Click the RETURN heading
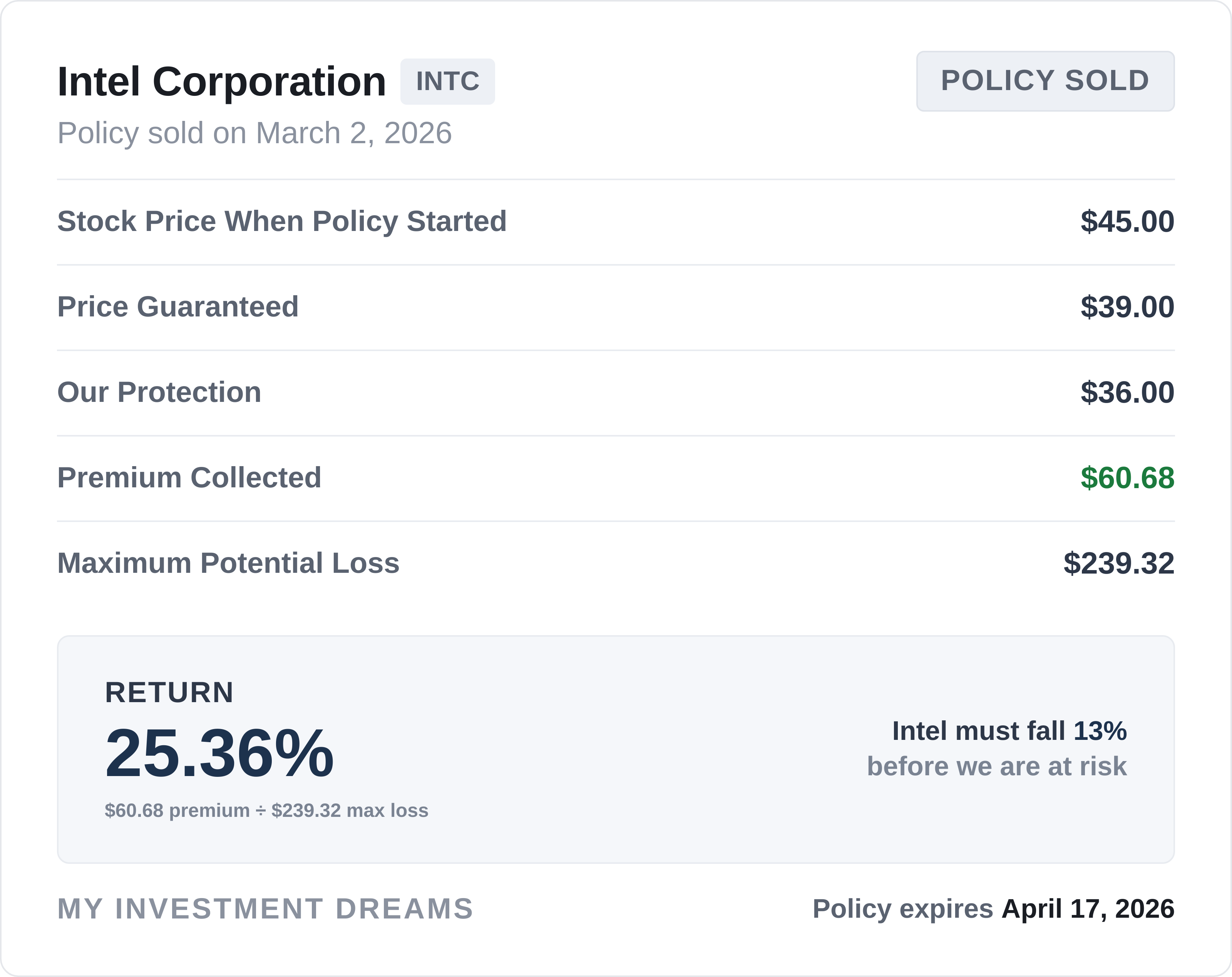Image resolution: width=1232 pixels, height=977 pixels. point(169,693)
